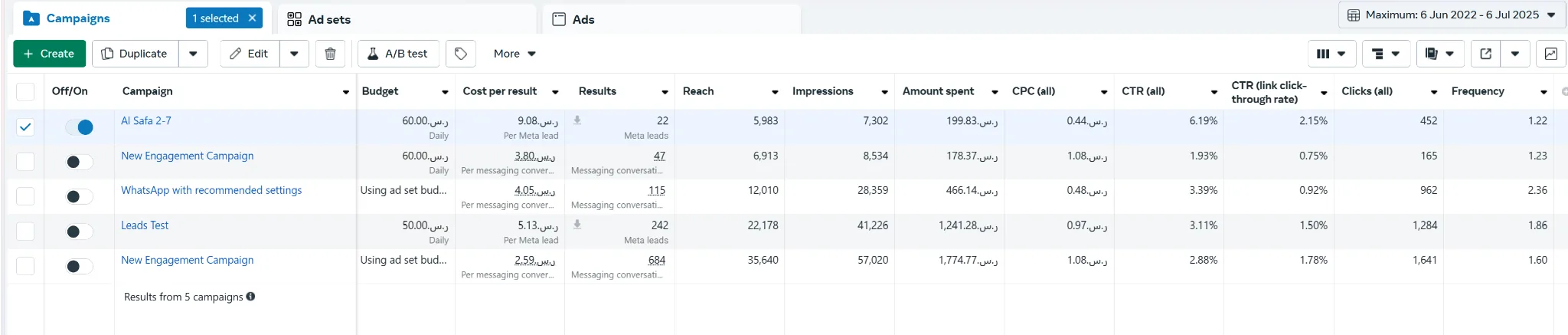Screen dimensions: 1568x335
Task: Open CTR (all) column dropdown arrow
Action: [1214, 92]
